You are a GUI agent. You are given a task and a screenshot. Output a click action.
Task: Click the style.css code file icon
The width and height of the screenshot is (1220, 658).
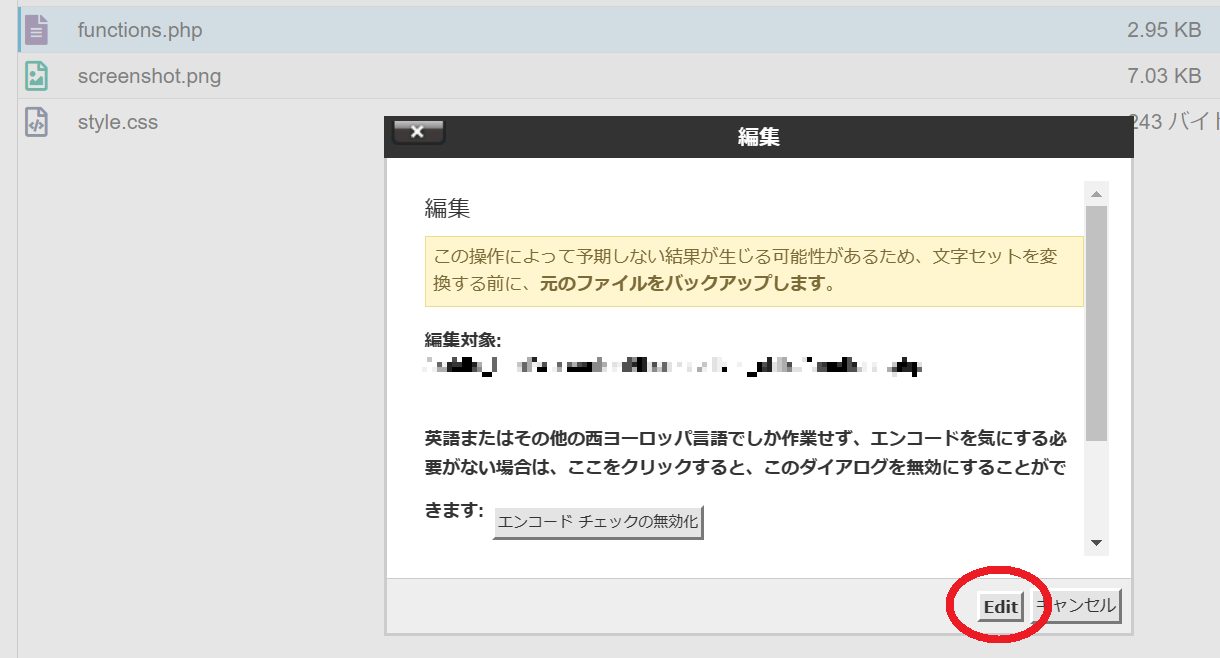36,122
